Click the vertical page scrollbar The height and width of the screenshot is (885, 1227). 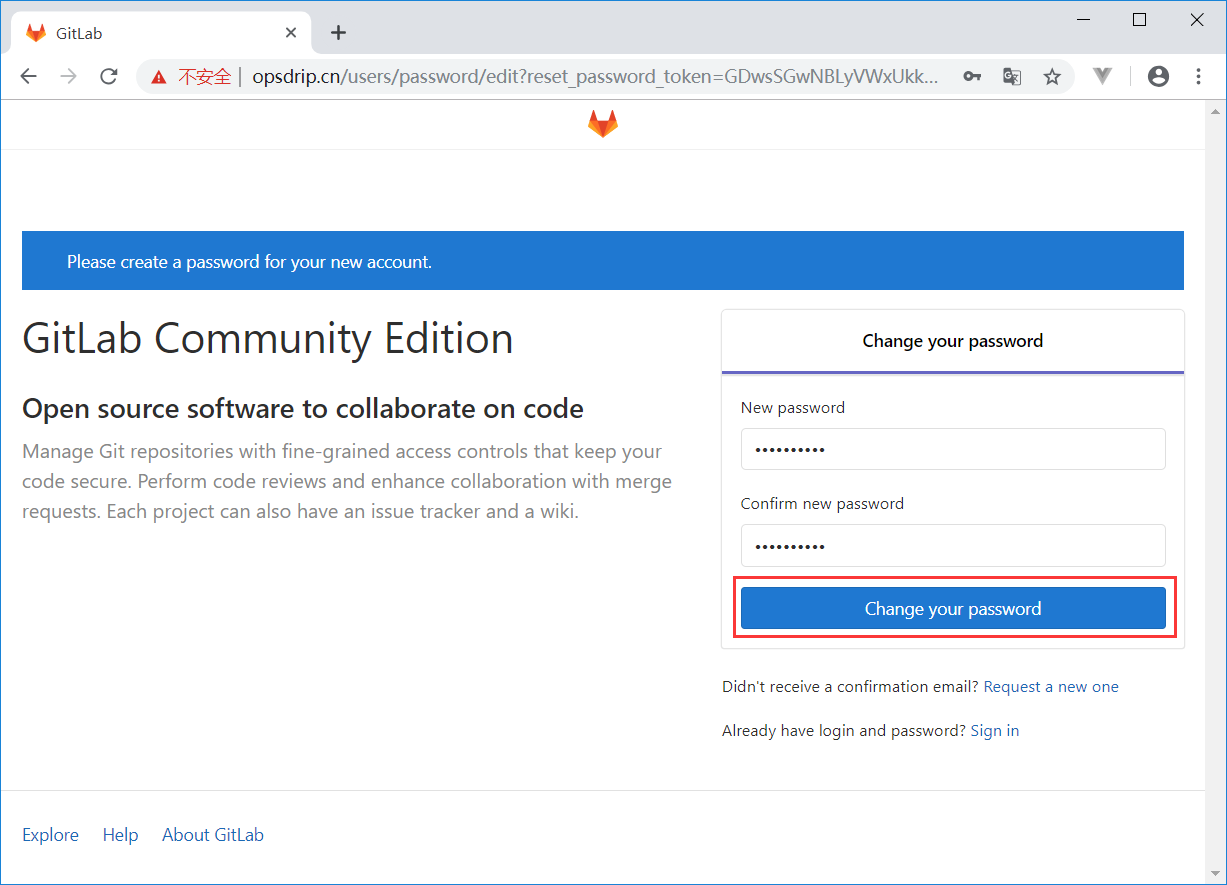1215,490
